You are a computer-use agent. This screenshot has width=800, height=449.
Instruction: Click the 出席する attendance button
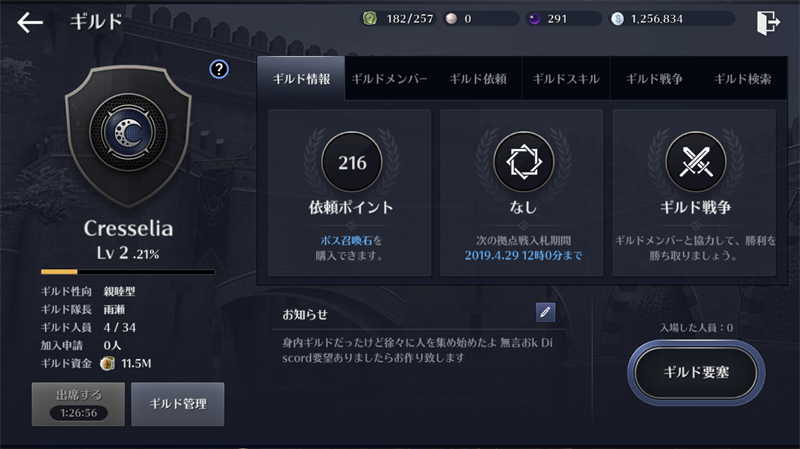tap(78, 404)
